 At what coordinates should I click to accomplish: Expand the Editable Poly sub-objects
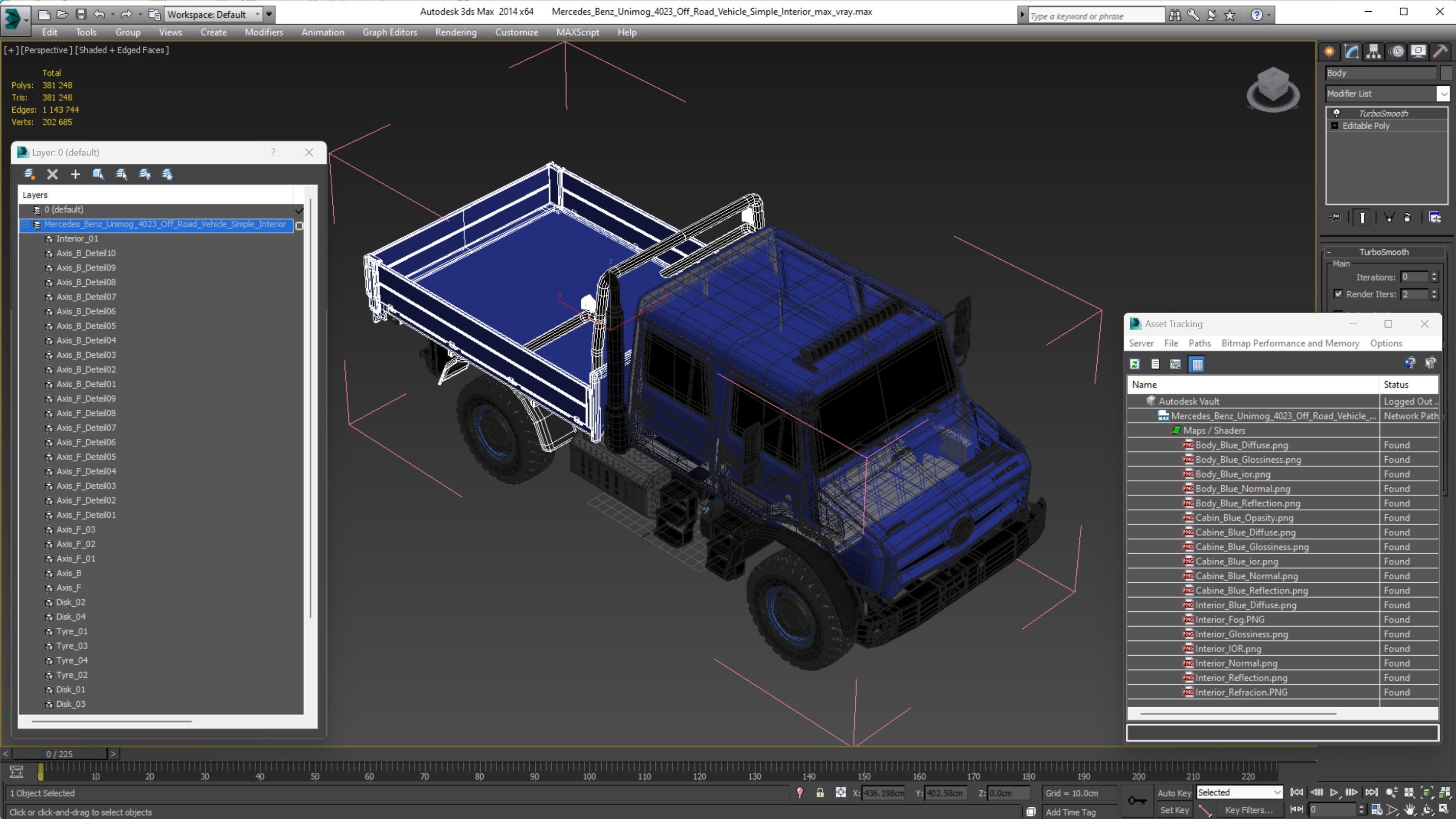coord(1335,126)
